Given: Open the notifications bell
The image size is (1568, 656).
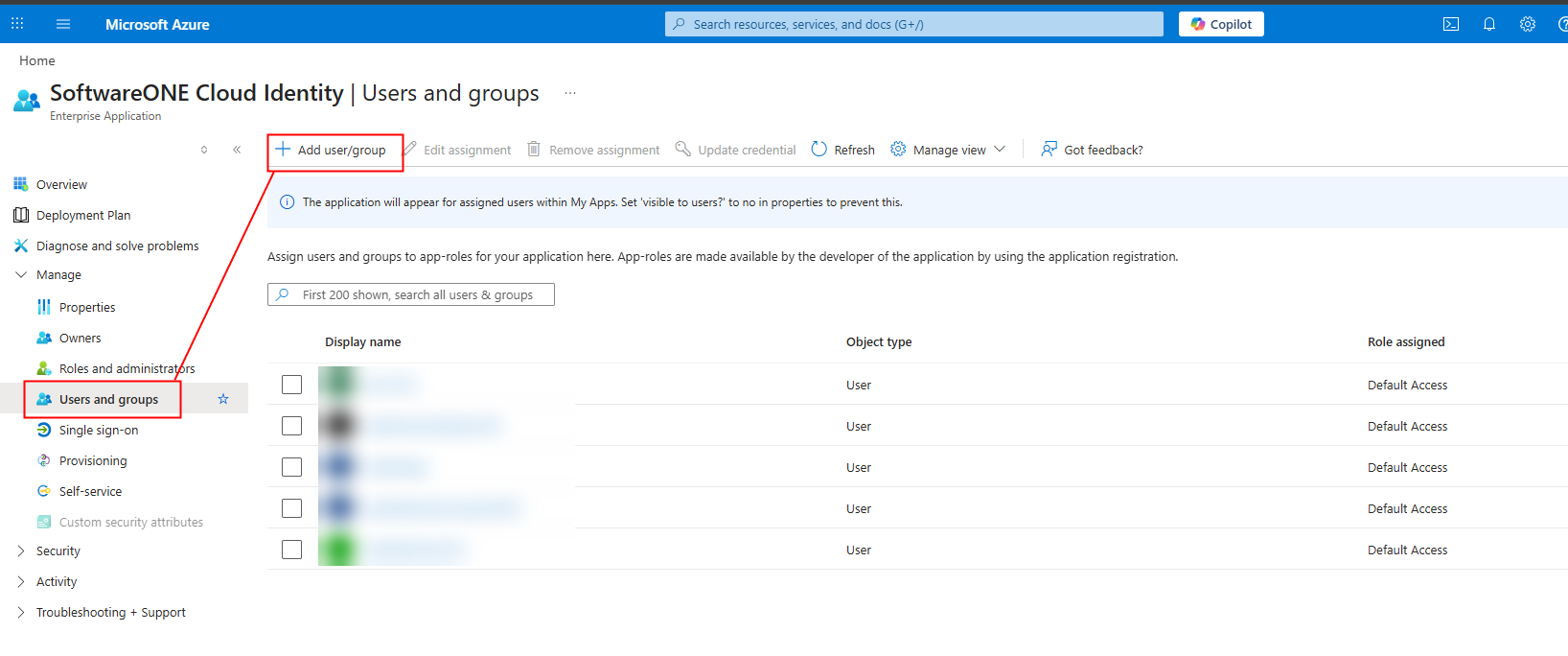Looking at the screenshot, I should pos(1489,24).
